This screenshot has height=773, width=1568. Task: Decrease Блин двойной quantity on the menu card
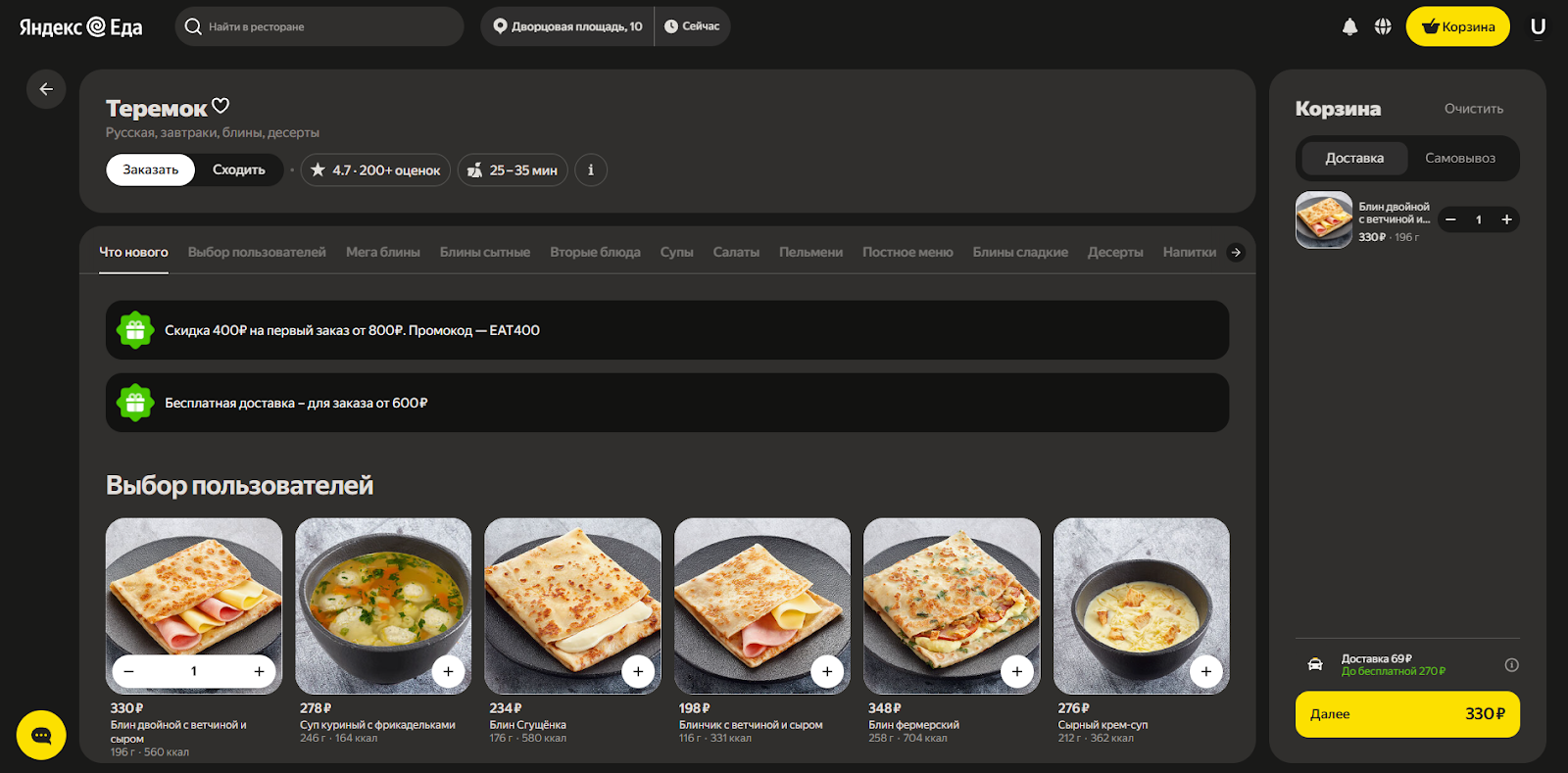(x=129, y=671)
